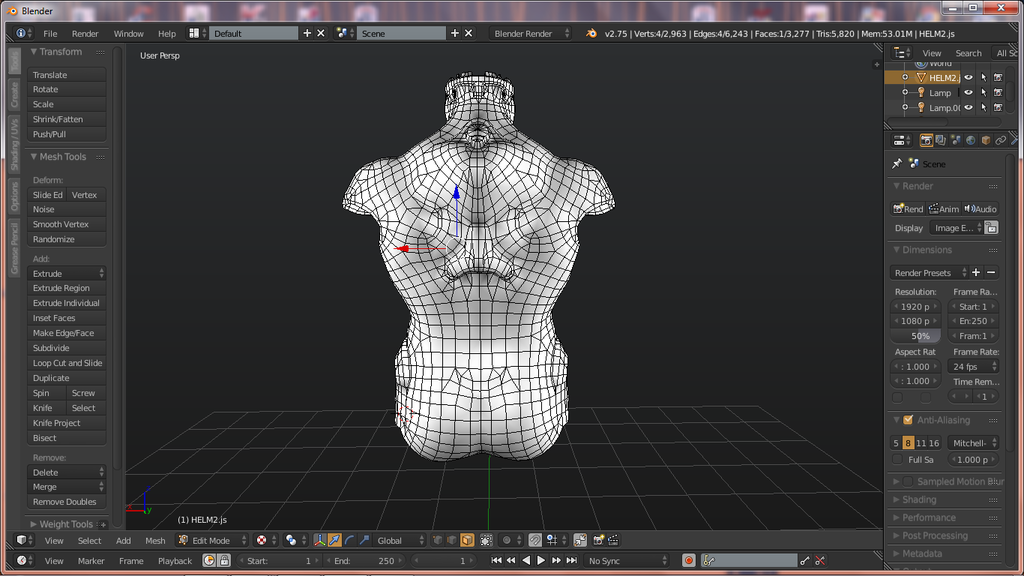Click the World properties globe icon
Screen dimensions: 1024x576
(970, 140)
